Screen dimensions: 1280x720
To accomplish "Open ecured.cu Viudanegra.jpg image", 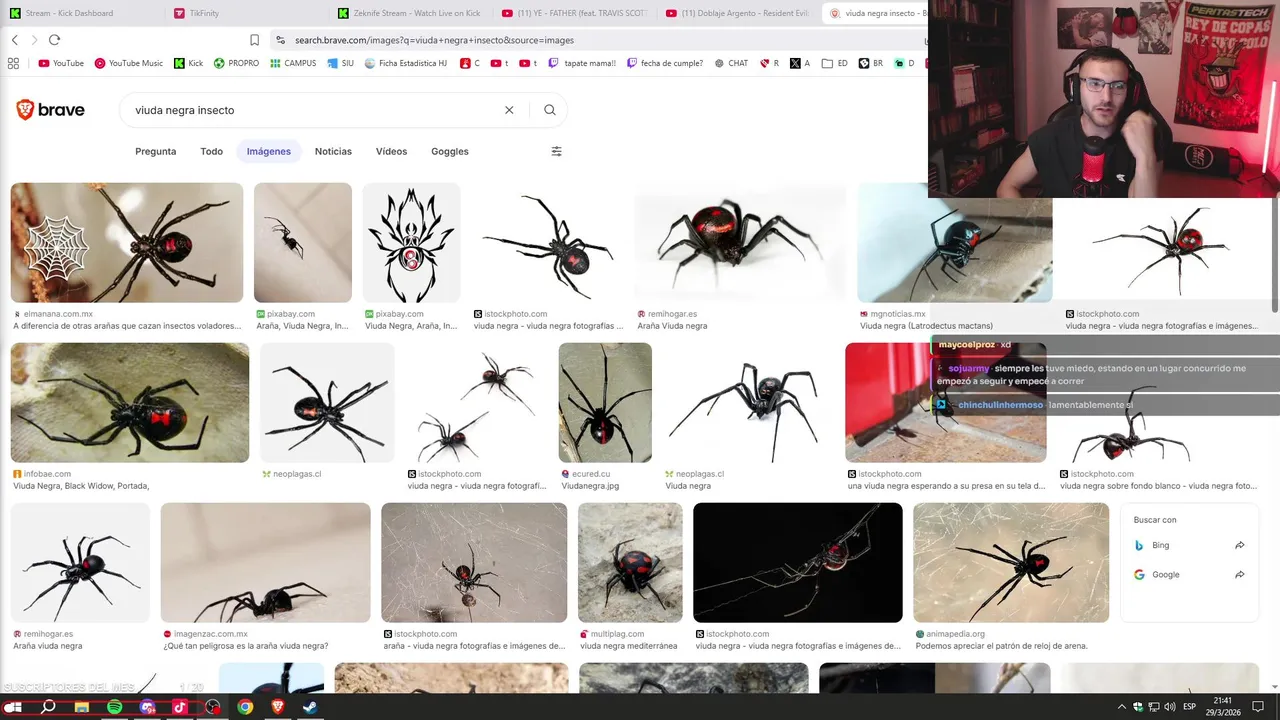I will click(605, 402).
